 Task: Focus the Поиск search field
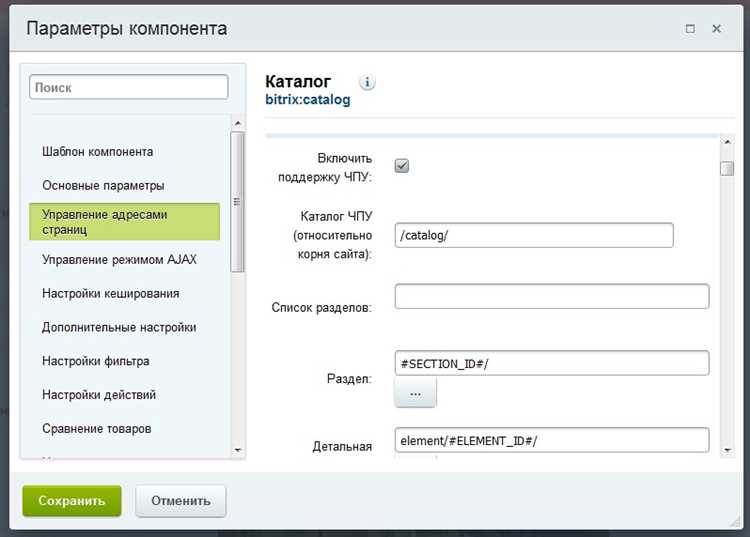(129, 87)
